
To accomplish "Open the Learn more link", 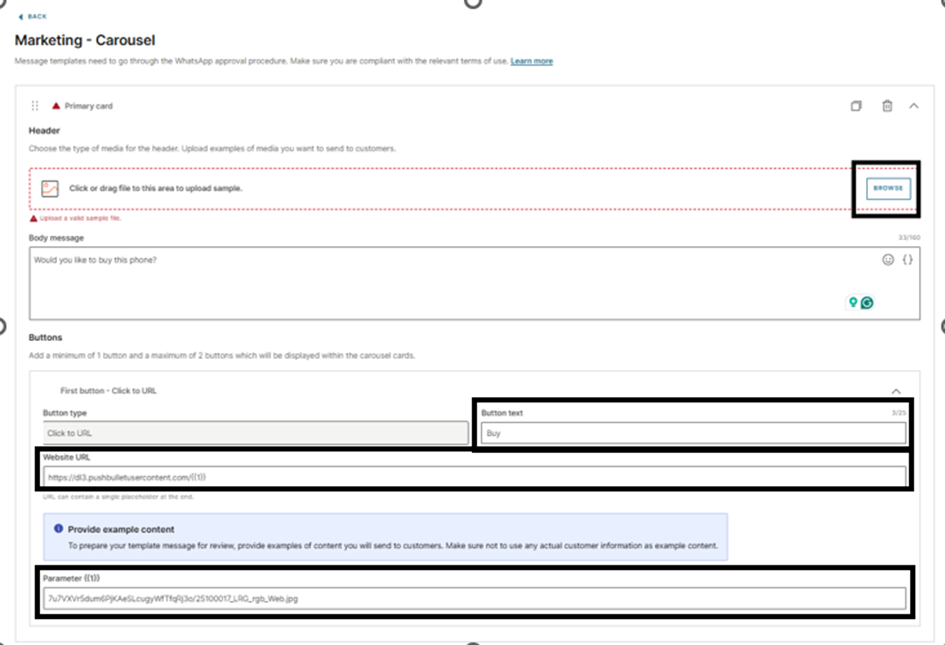I will coord(532,61).
